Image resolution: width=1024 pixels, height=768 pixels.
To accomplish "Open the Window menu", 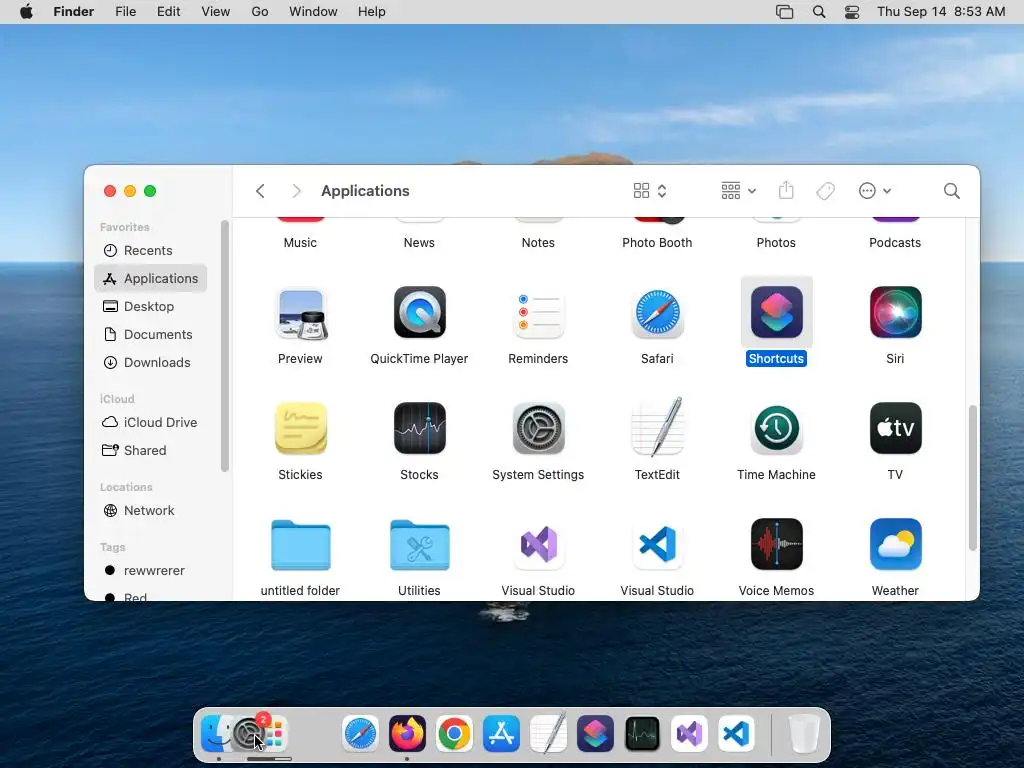I will [x=313, y=12].
